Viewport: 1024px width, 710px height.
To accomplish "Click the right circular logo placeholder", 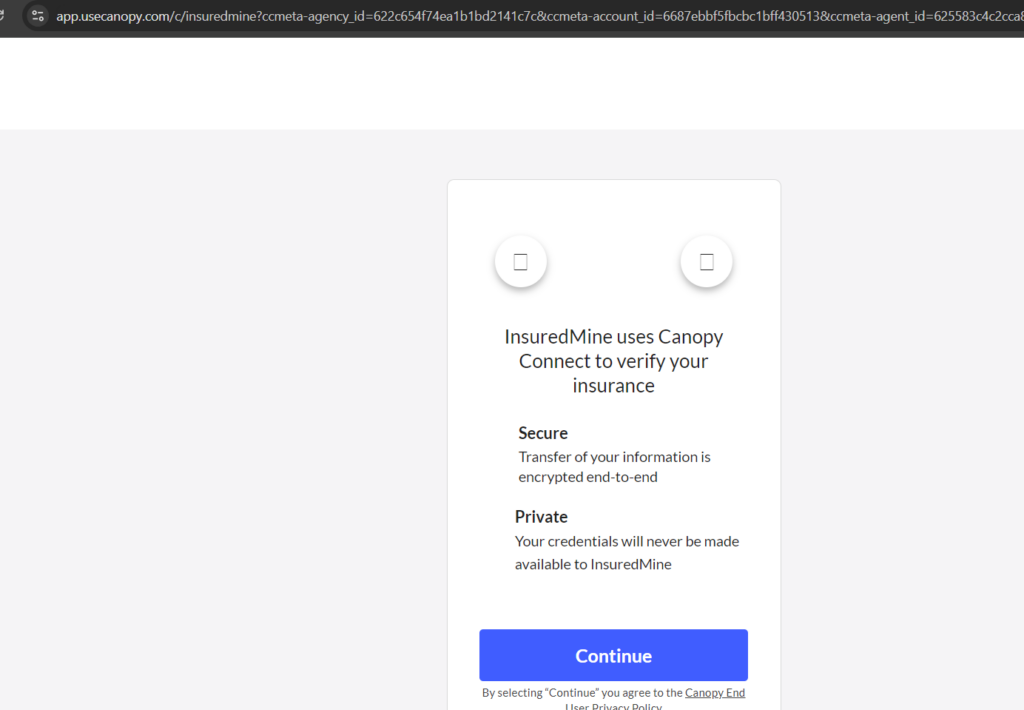I will click(707, 262).
